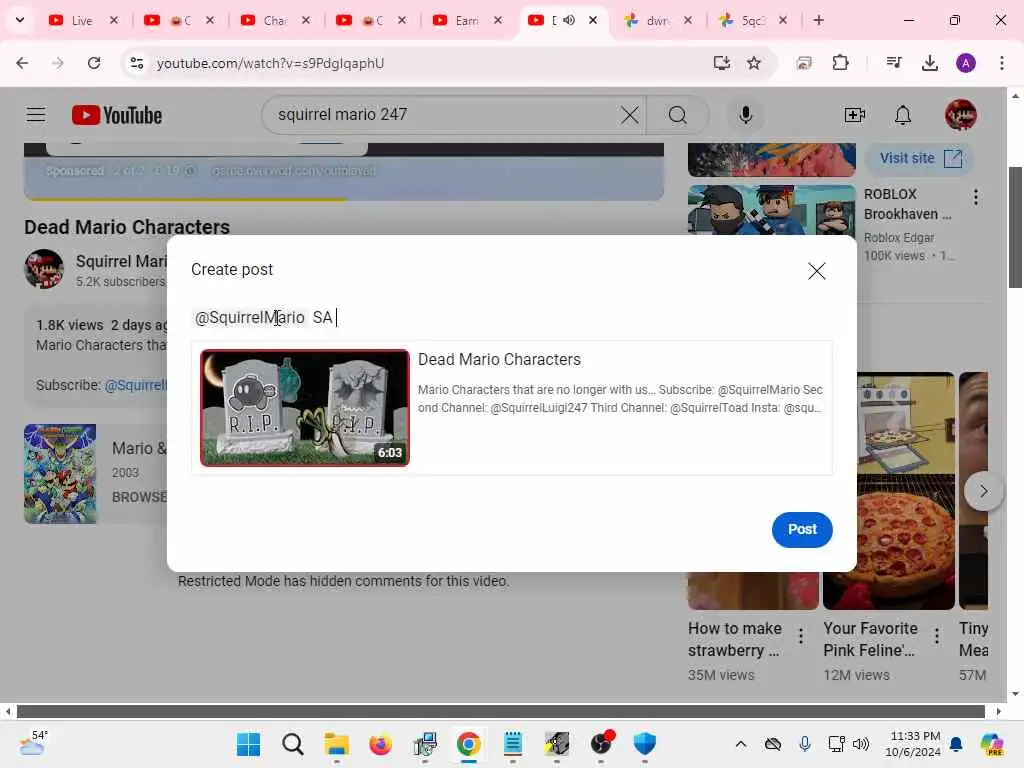Open options for How to make strawberry short

click(x=801, y=635)
